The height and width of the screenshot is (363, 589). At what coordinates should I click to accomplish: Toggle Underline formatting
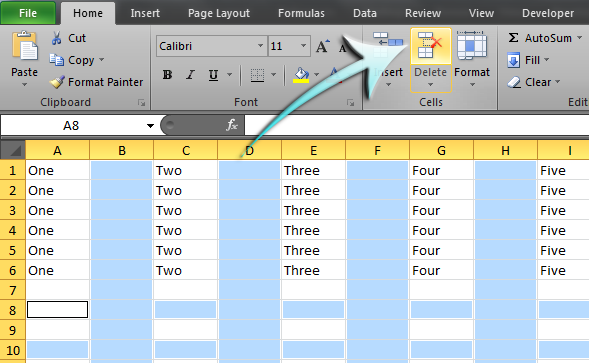click(213, 75)
